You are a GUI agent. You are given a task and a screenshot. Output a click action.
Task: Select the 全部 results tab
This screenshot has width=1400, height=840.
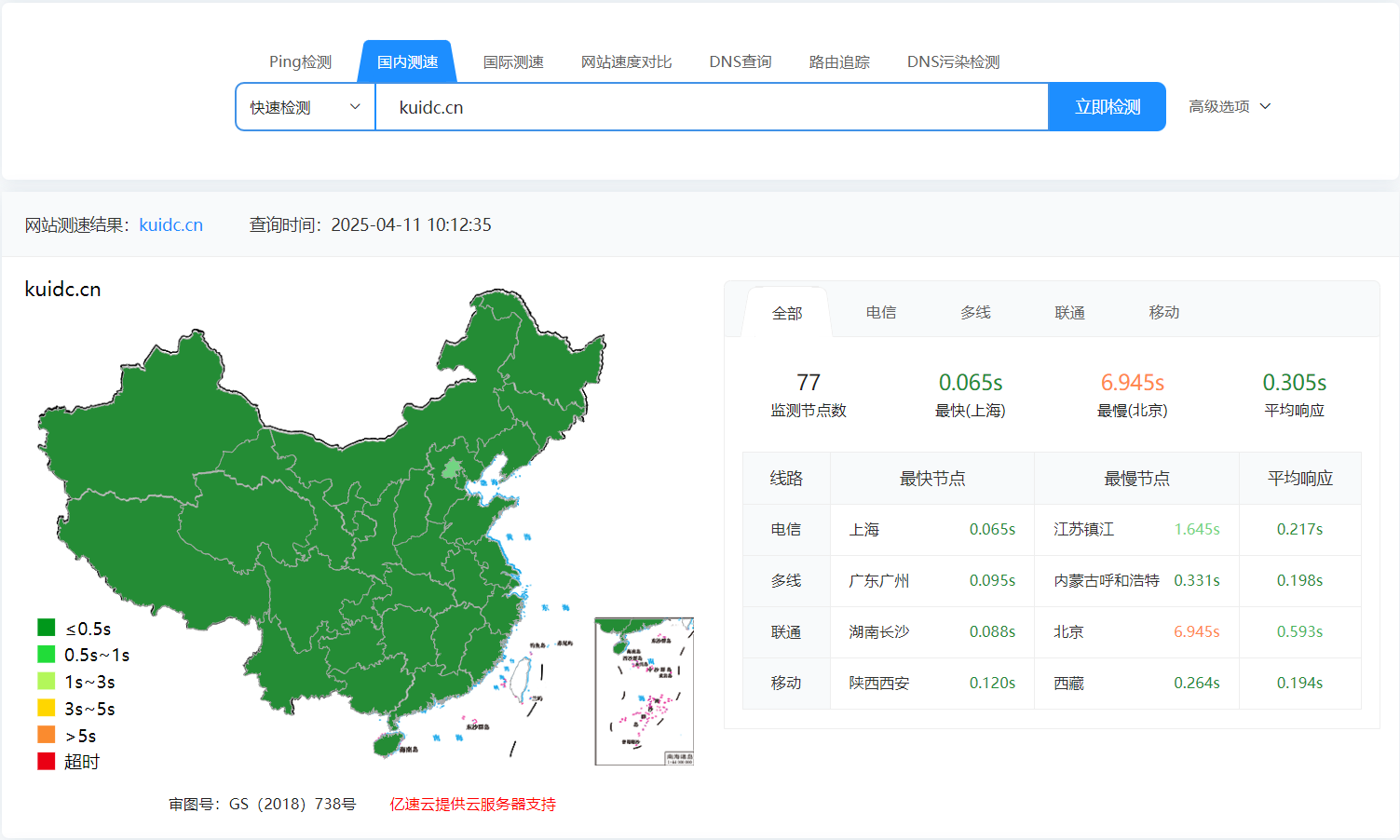click(787, 313)
